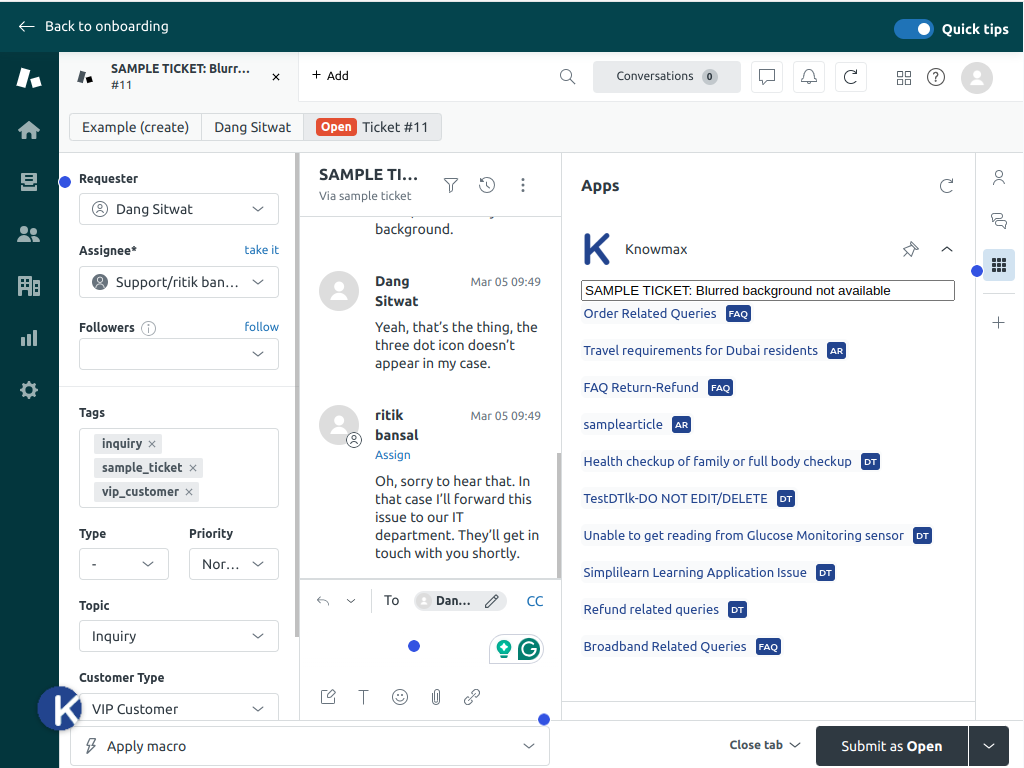Screen dimensions: 1024x768
Task: Switch to the Dang Sitwat tab
Action: pos(252,127)
